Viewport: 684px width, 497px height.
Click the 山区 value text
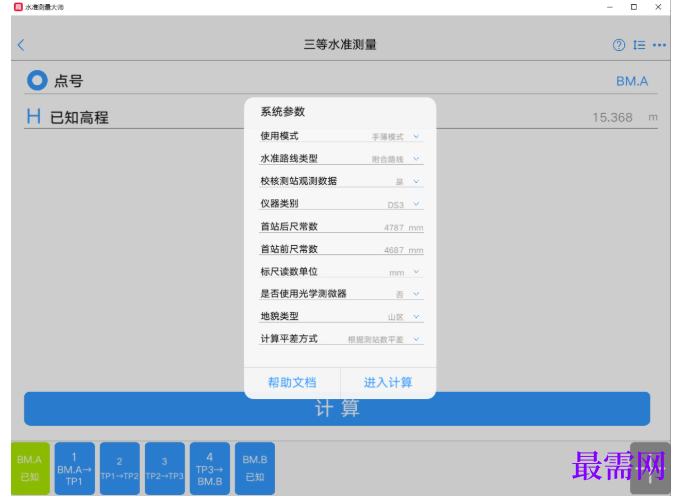(x=396, y=317)
